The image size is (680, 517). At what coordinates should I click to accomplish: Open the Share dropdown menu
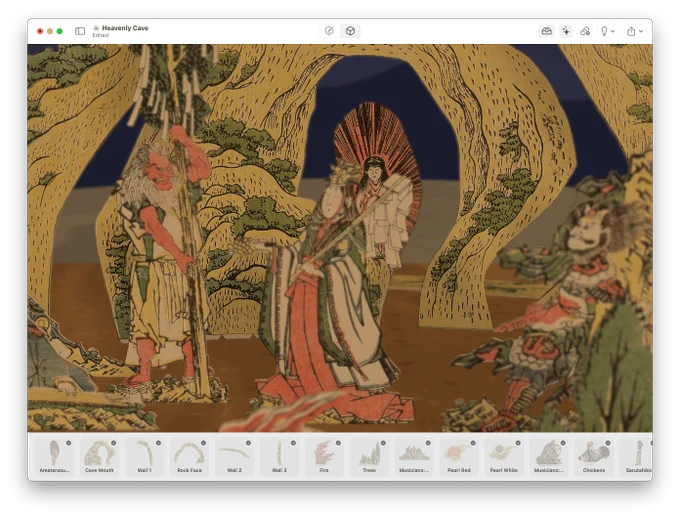tap(634, 31)
